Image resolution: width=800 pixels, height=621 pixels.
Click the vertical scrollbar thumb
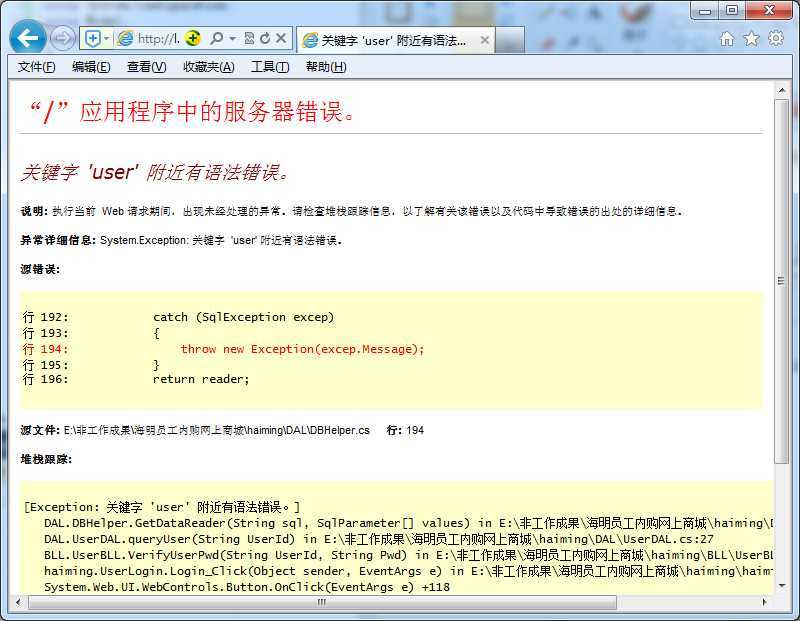[782, 281]
